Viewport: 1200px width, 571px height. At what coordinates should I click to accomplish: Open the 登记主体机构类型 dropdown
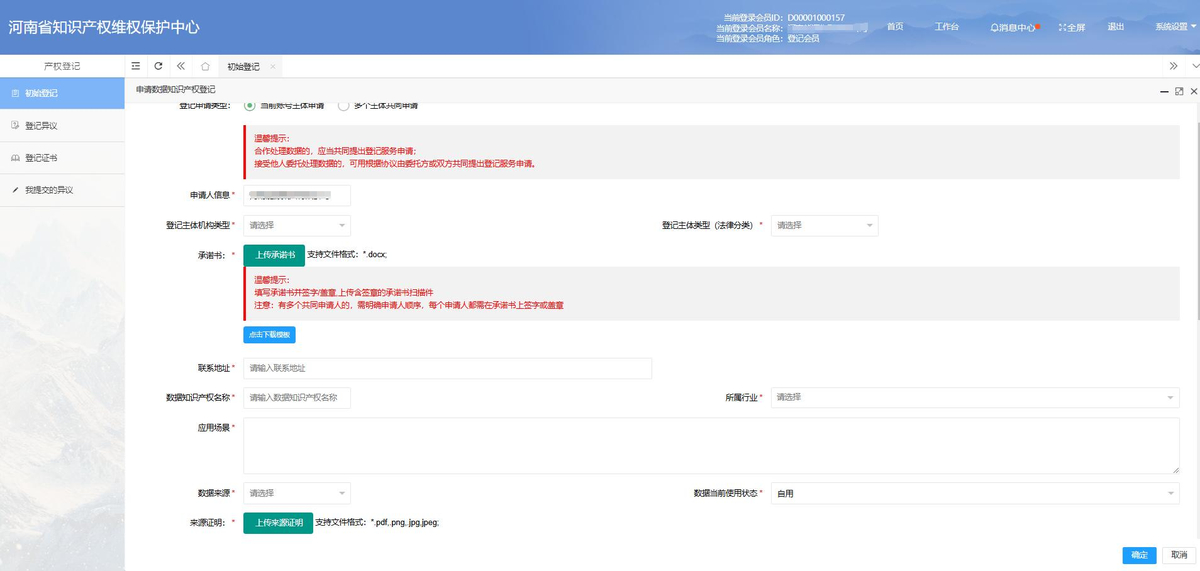(296, 225)
